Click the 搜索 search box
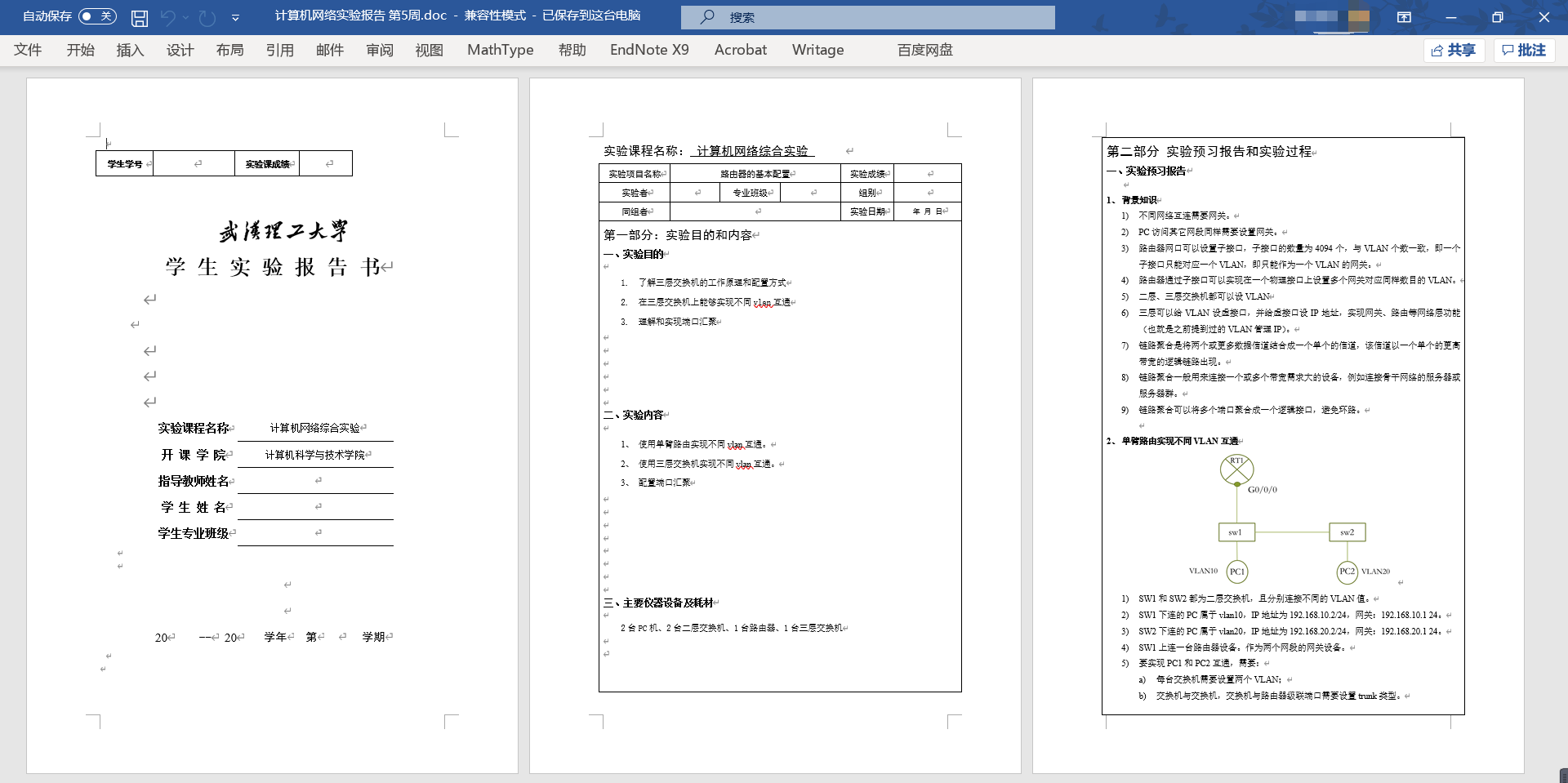The width and height of the screenshot is (1568, 783). coord(867,17)
